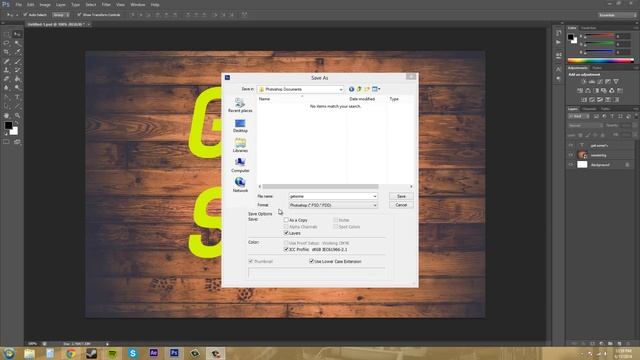Select the Brush tool
The width and height of the screenshot is (640, 360).
point(17,61)
